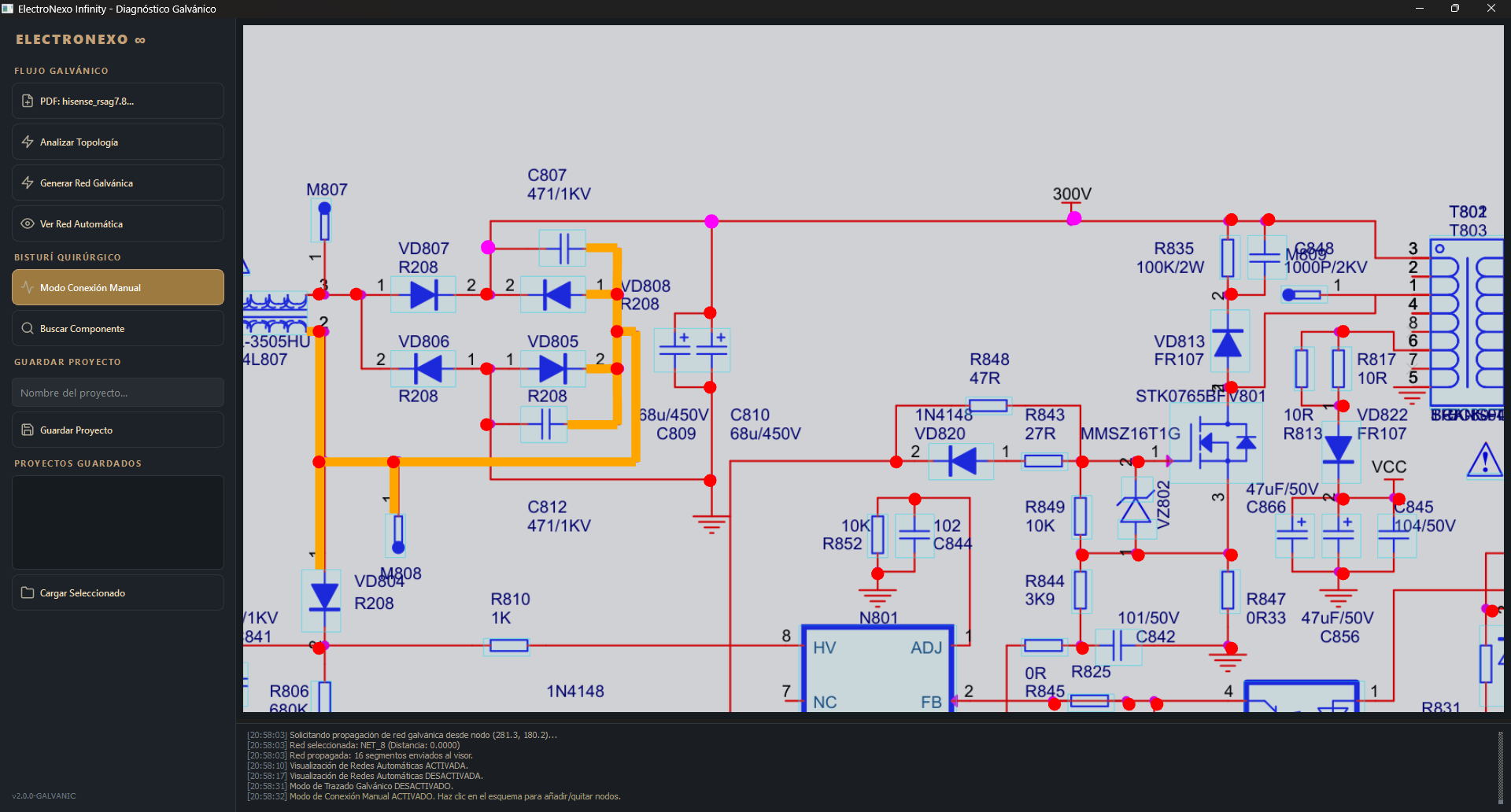
Task: Select the VZ802 zener diode symbol
Action: point(1136,510)
